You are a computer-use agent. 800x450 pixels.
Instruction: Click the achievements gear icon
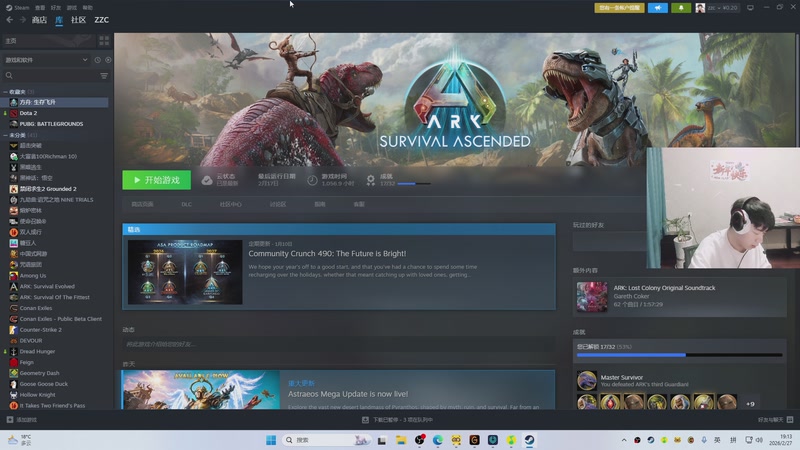click(371, 180)
